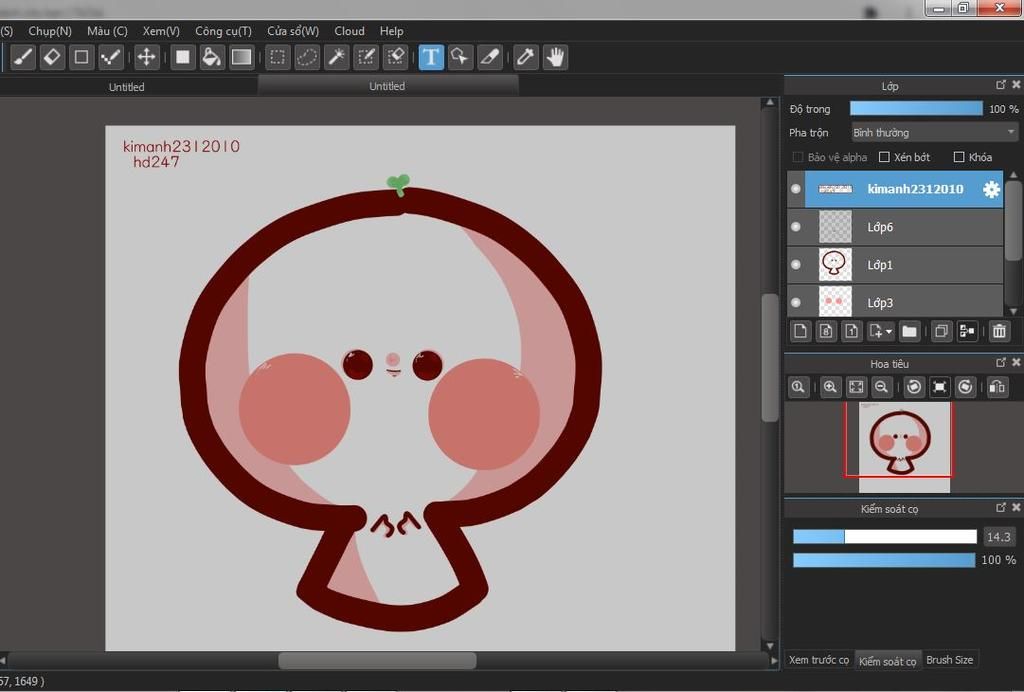Open the Màu (C) menu

[x=107, y=31]
